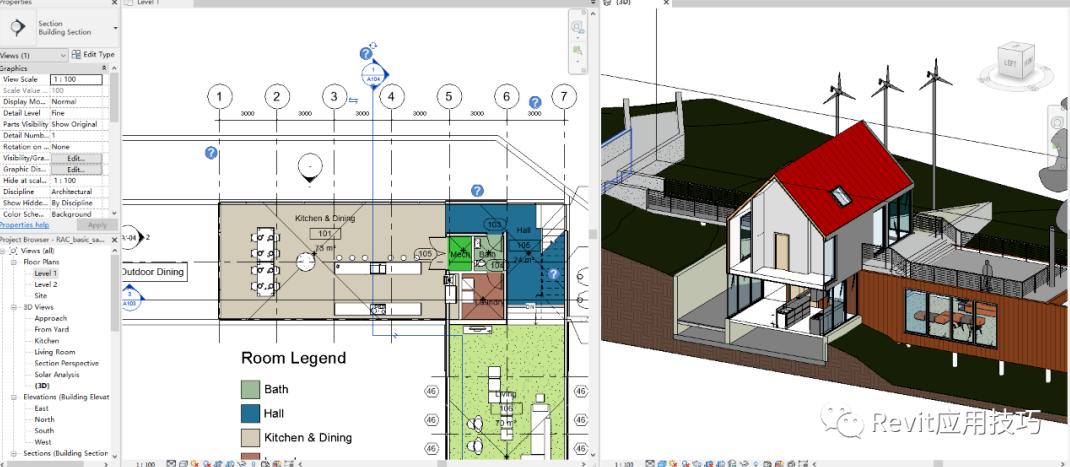1070x467 pixels.
Task: Select the Kitchen & Dining 101 room tag
Action: (x=325, y=234)
